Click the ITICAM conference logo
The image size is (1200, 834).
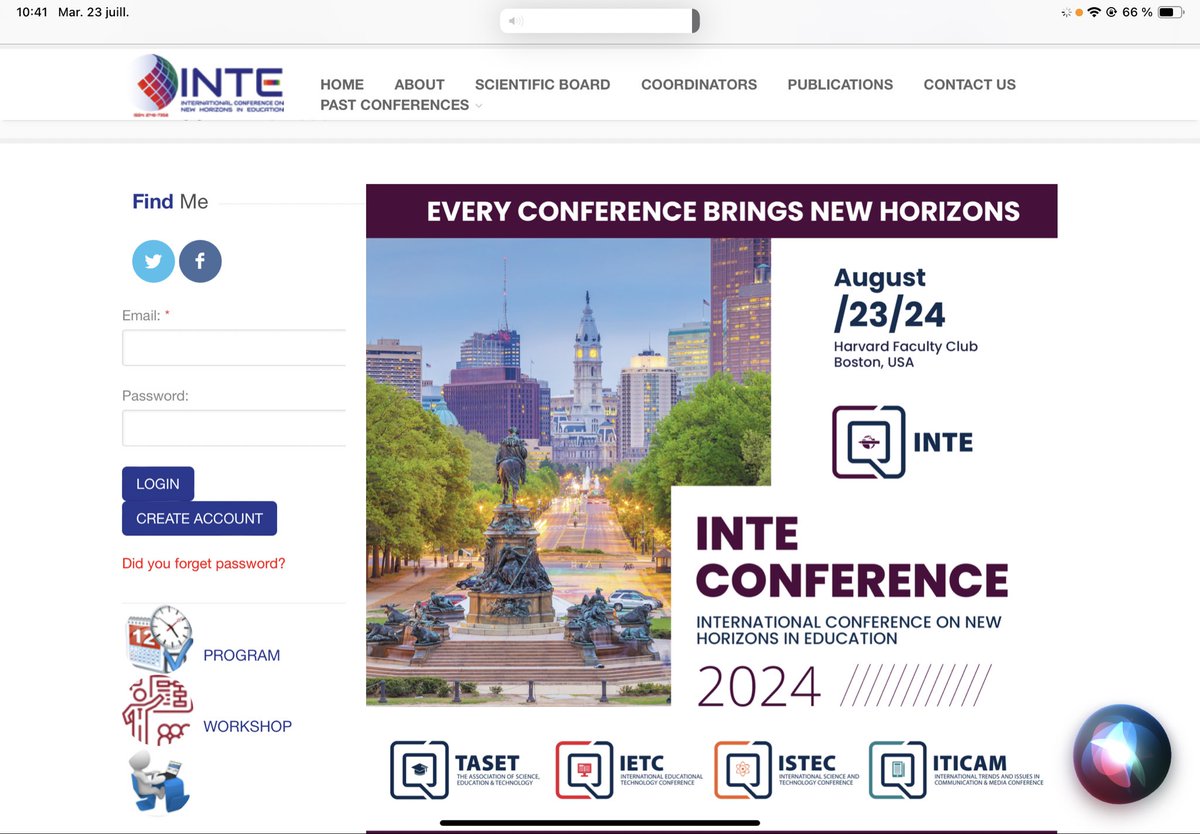[956, 770]
